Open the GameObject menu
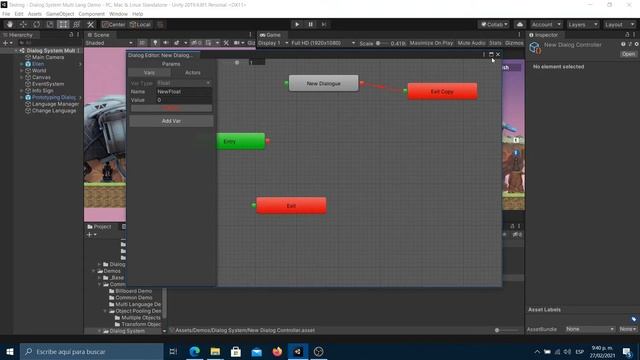The height and width of the screenshot is (360, 640). pos(60,14)
